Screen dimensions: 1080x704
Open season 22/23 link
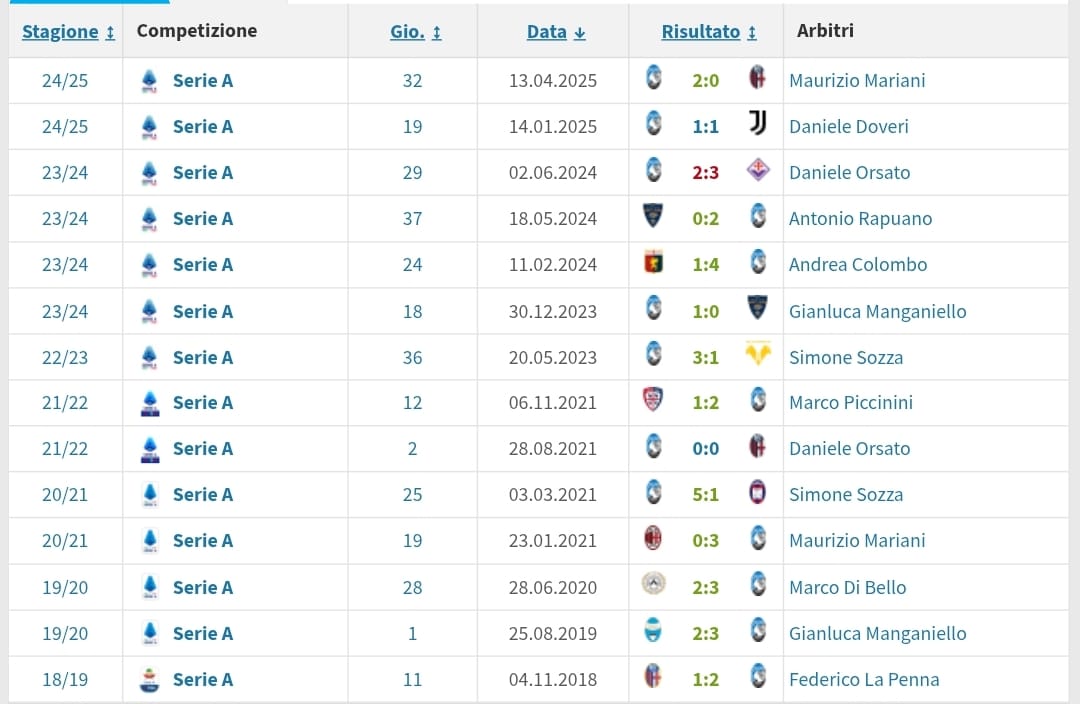click(x=65, y=358)
